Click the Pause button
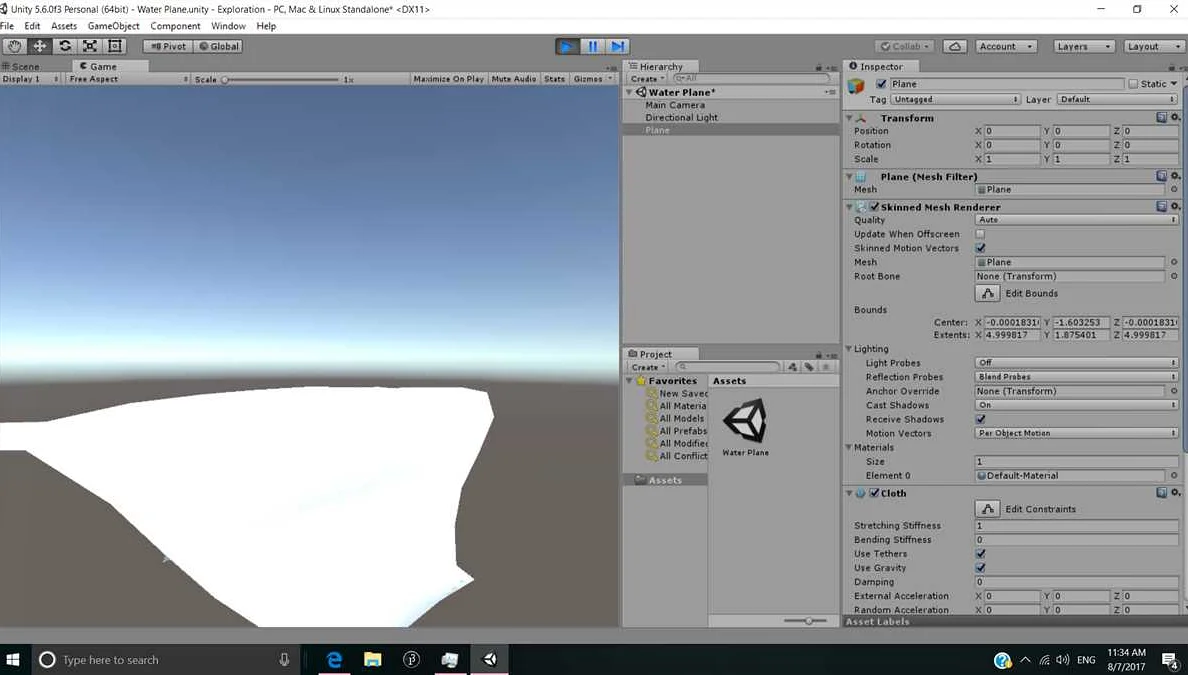This screenshot has width=1188, height=675. tap(592, 46)
